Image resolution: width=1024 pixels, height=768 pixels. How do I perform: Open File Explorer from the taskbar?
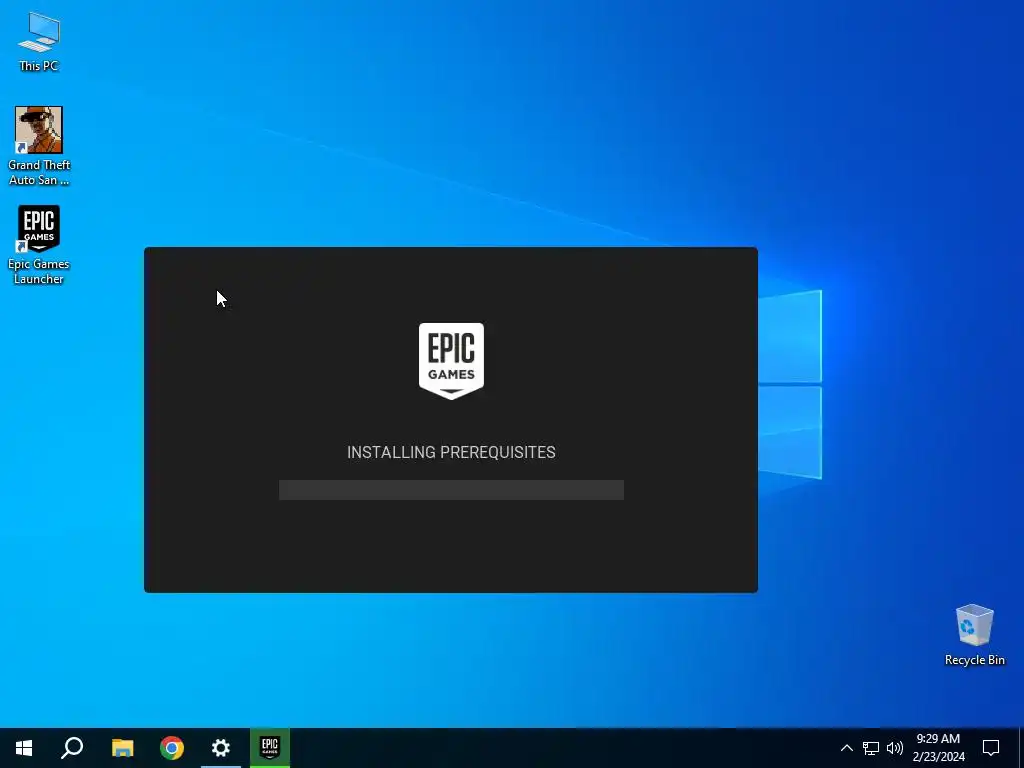(x=122, y=748)
